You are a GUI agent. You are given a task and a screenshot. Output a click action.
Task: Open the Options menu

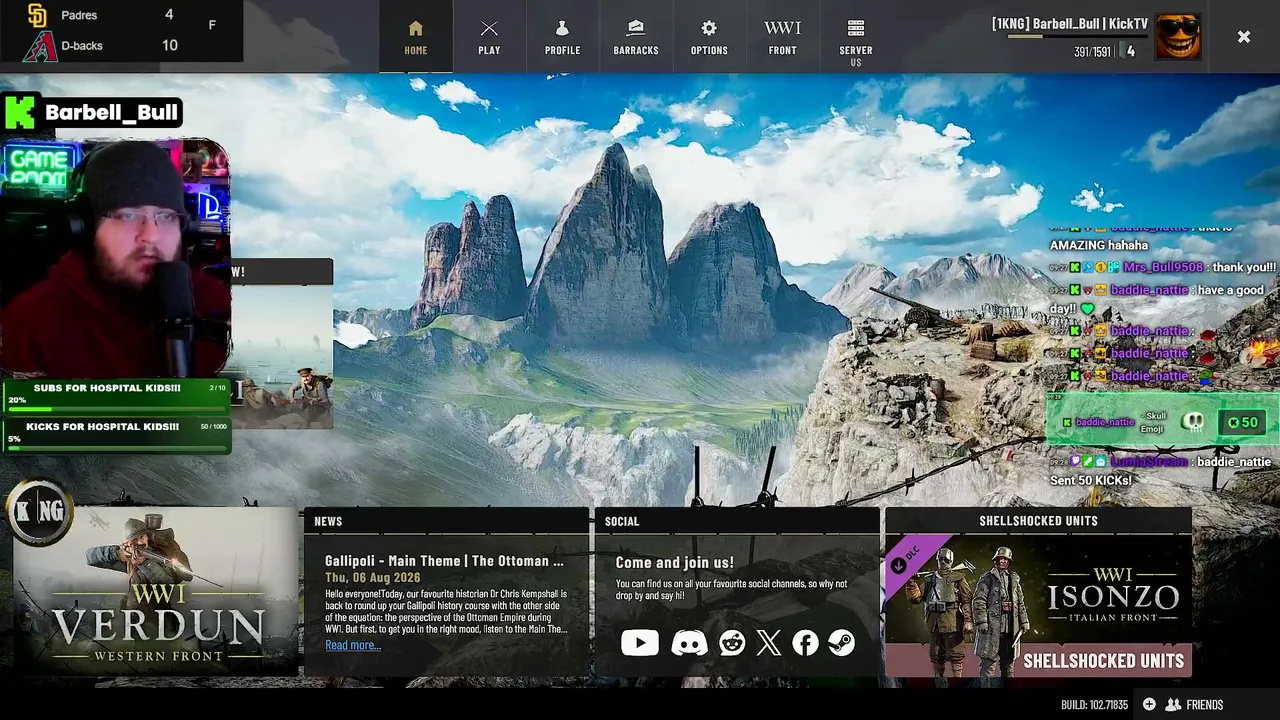(709, 37)
